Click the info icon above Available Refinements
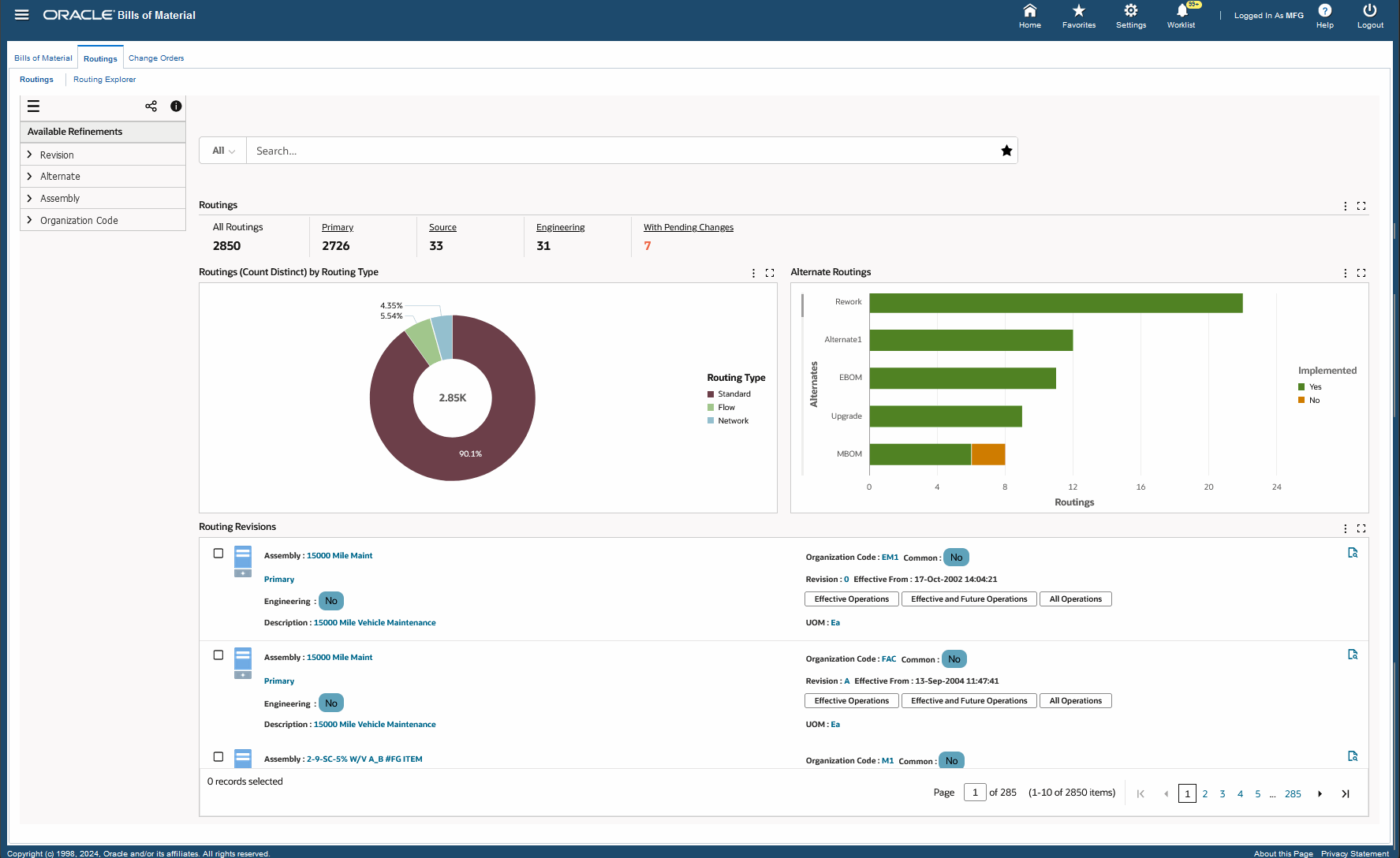Viewport: 1400px width, 858px height. pyautogui.click(x=176, y=106)
